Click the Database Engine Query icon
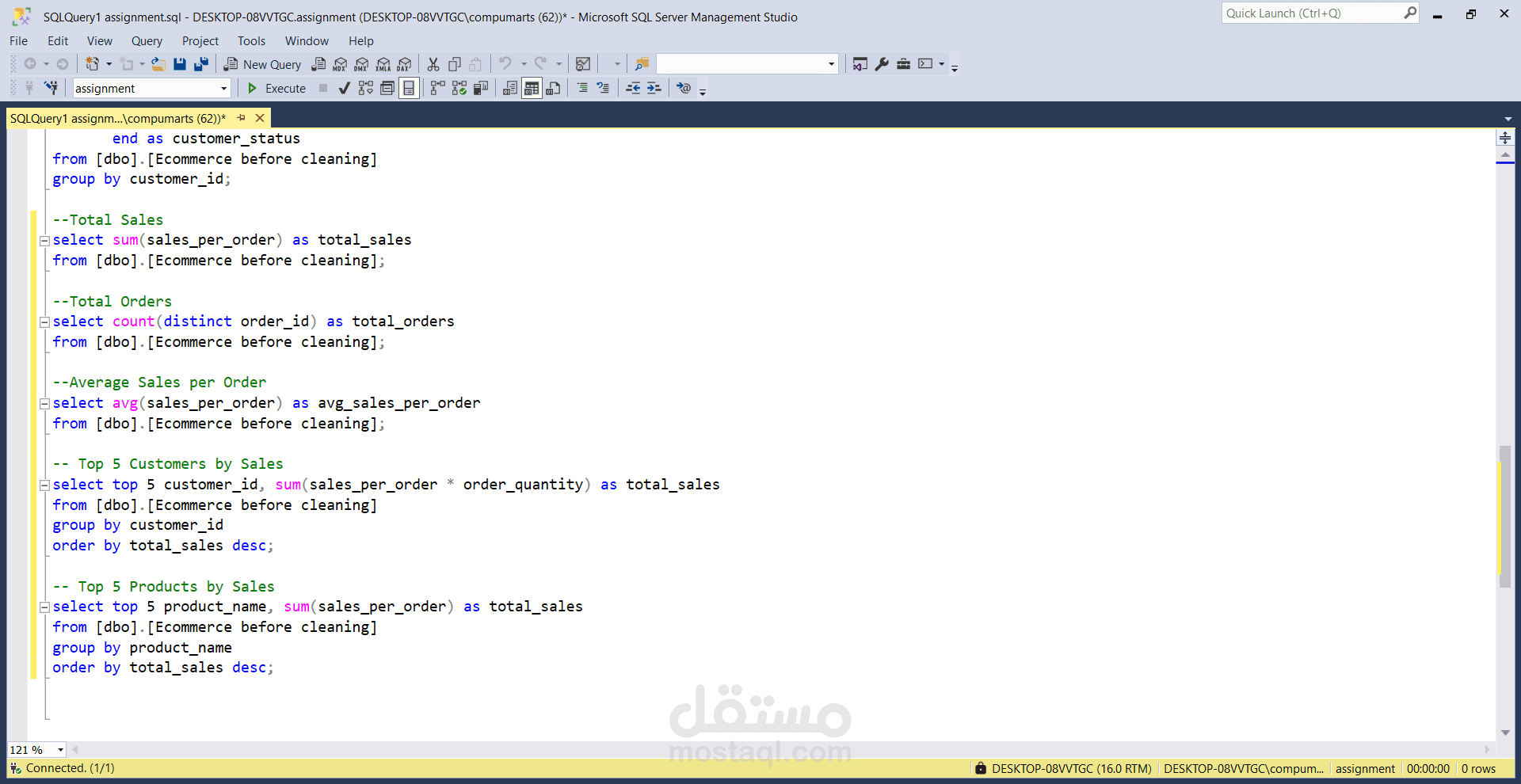The height and width of the screenshot is (784, 1521). 318,64
